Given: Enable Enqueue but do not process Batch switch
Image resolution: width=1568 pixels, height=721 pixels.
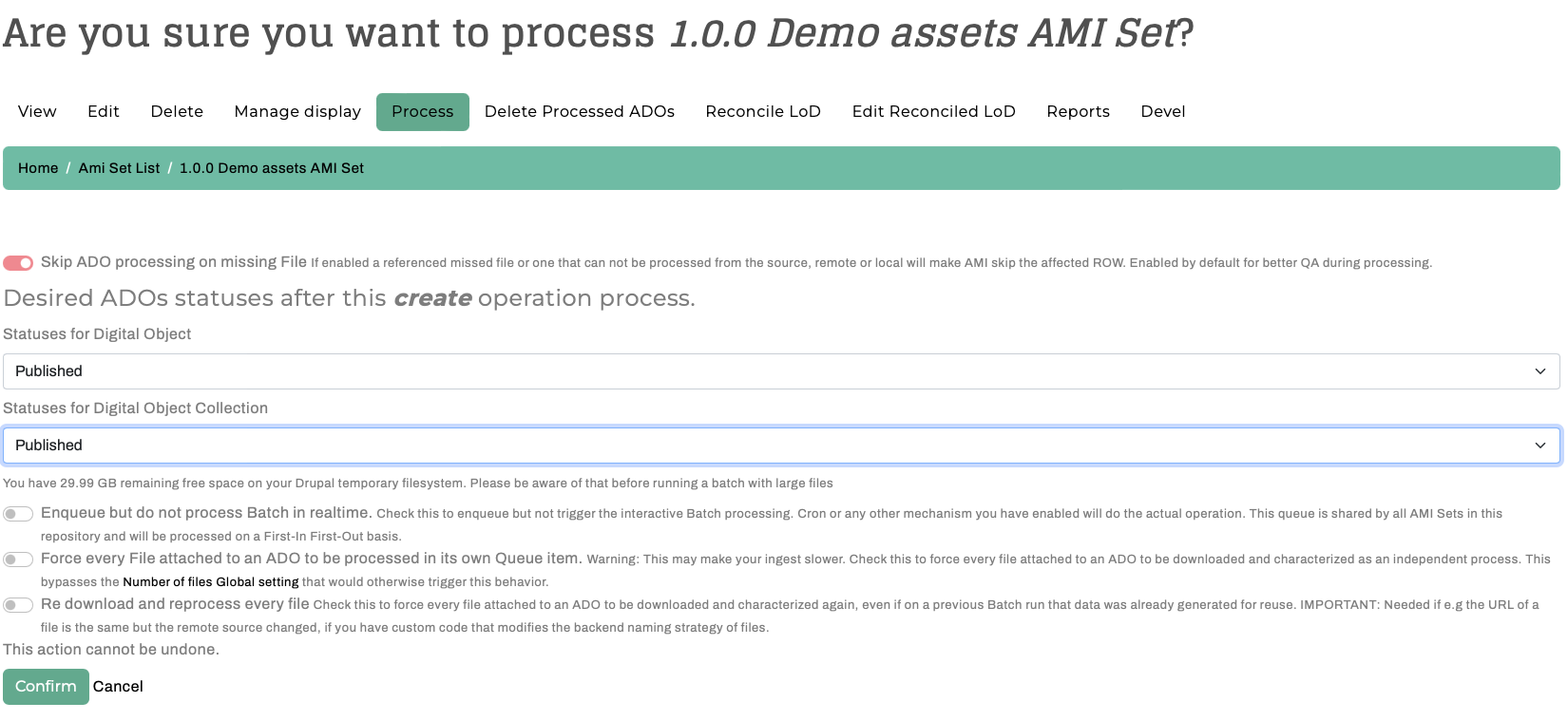Looking at the screenshot, I should pos(18,514).
